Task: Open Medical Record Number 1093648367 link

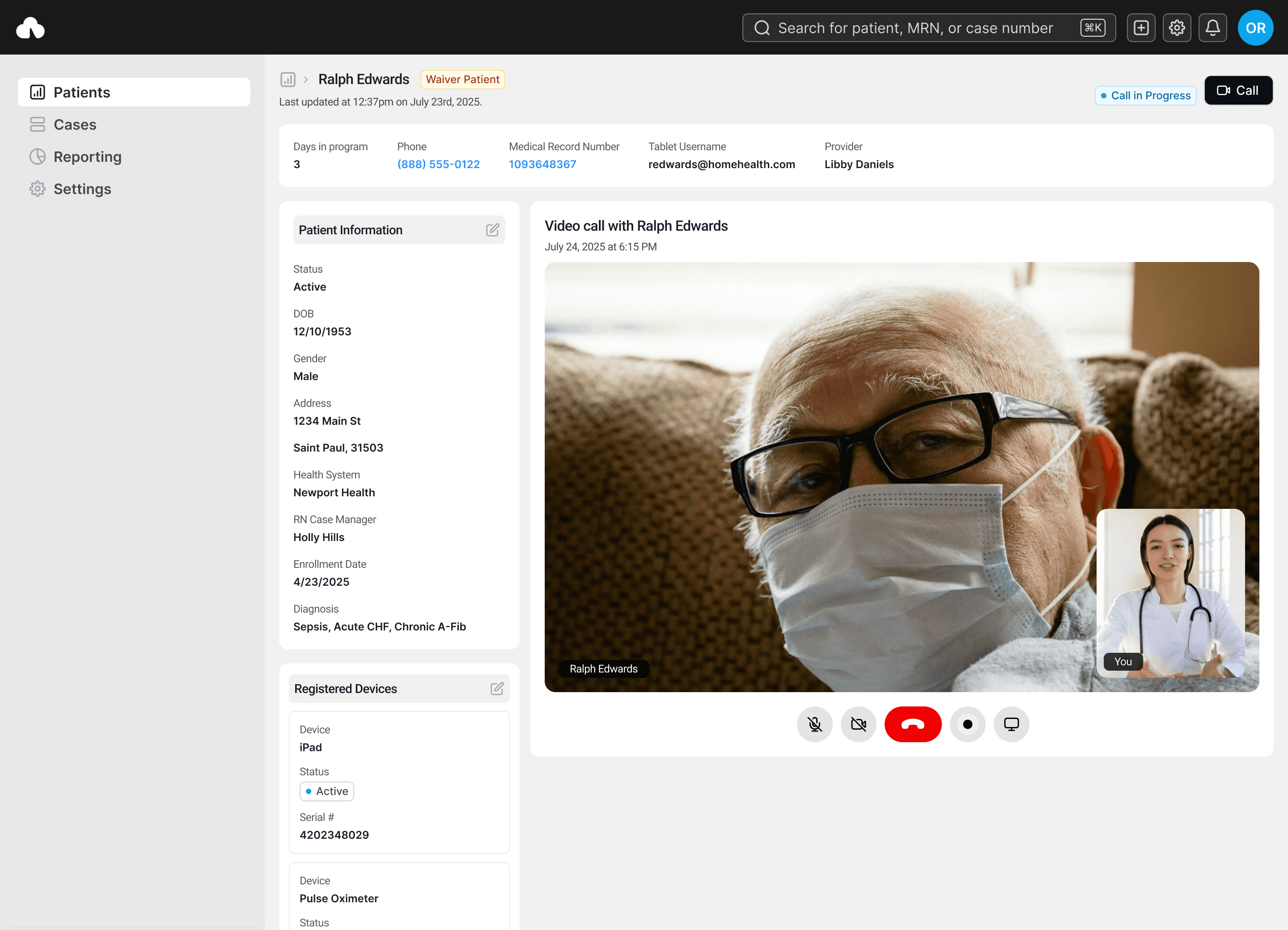Action: point(542,164)
